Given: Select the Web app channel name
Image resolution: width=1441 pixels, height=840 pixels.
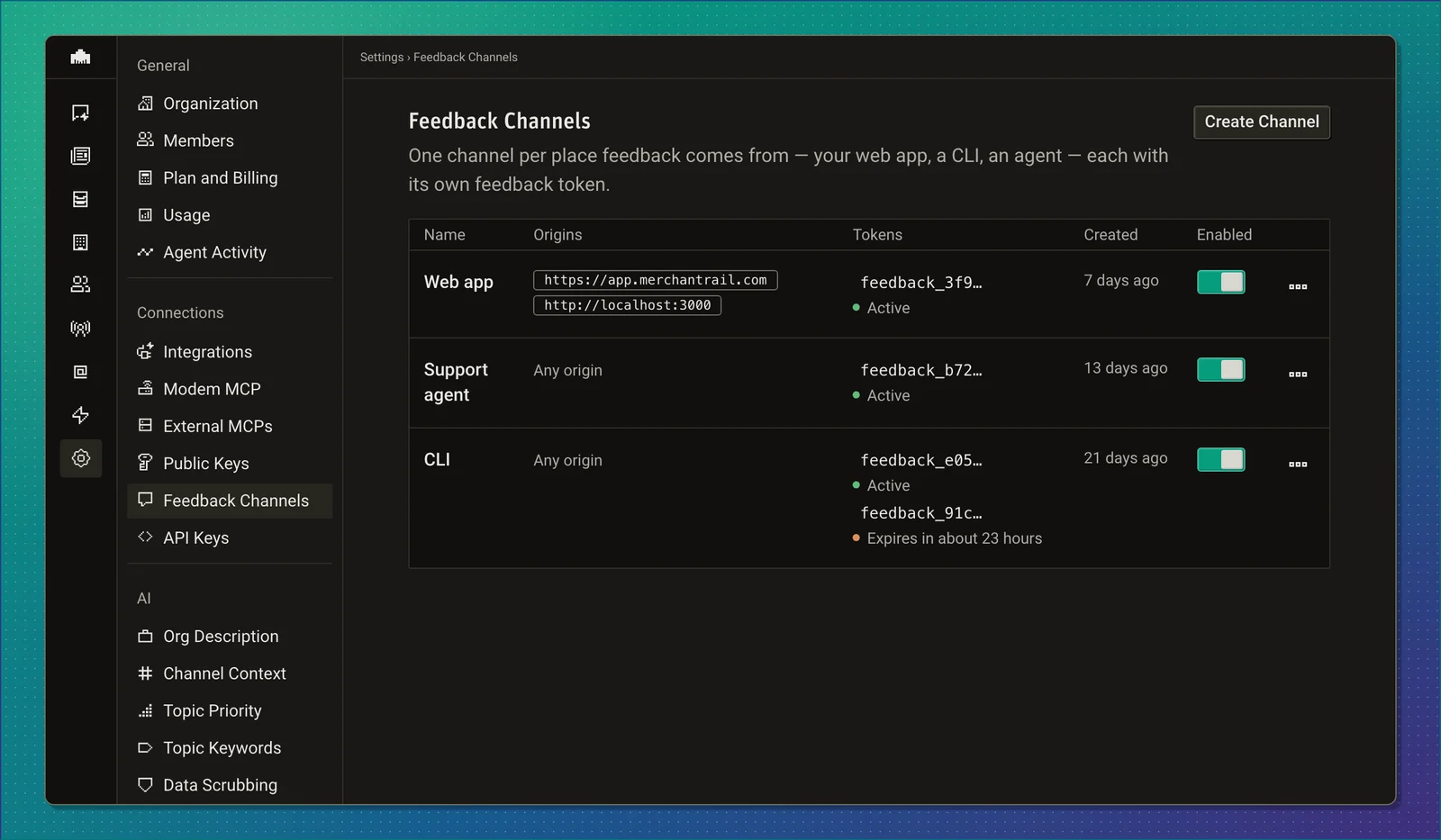Looking at the screenshot, I should click(458, 282).
